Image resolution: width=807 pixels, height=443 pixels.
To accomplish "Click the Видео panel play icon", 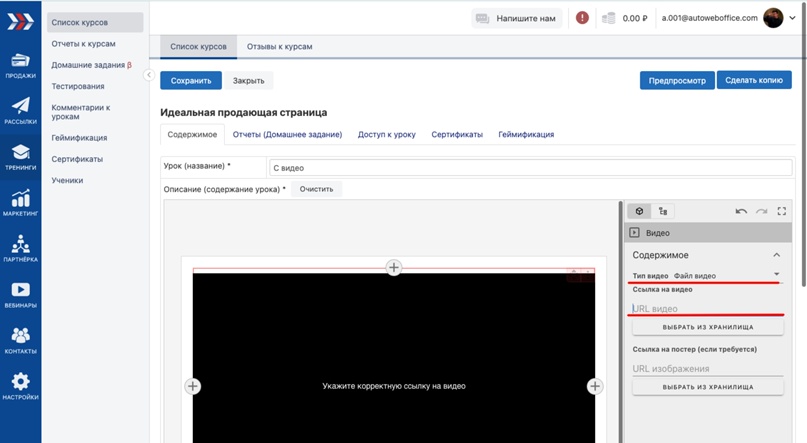I will pos(635,233).
